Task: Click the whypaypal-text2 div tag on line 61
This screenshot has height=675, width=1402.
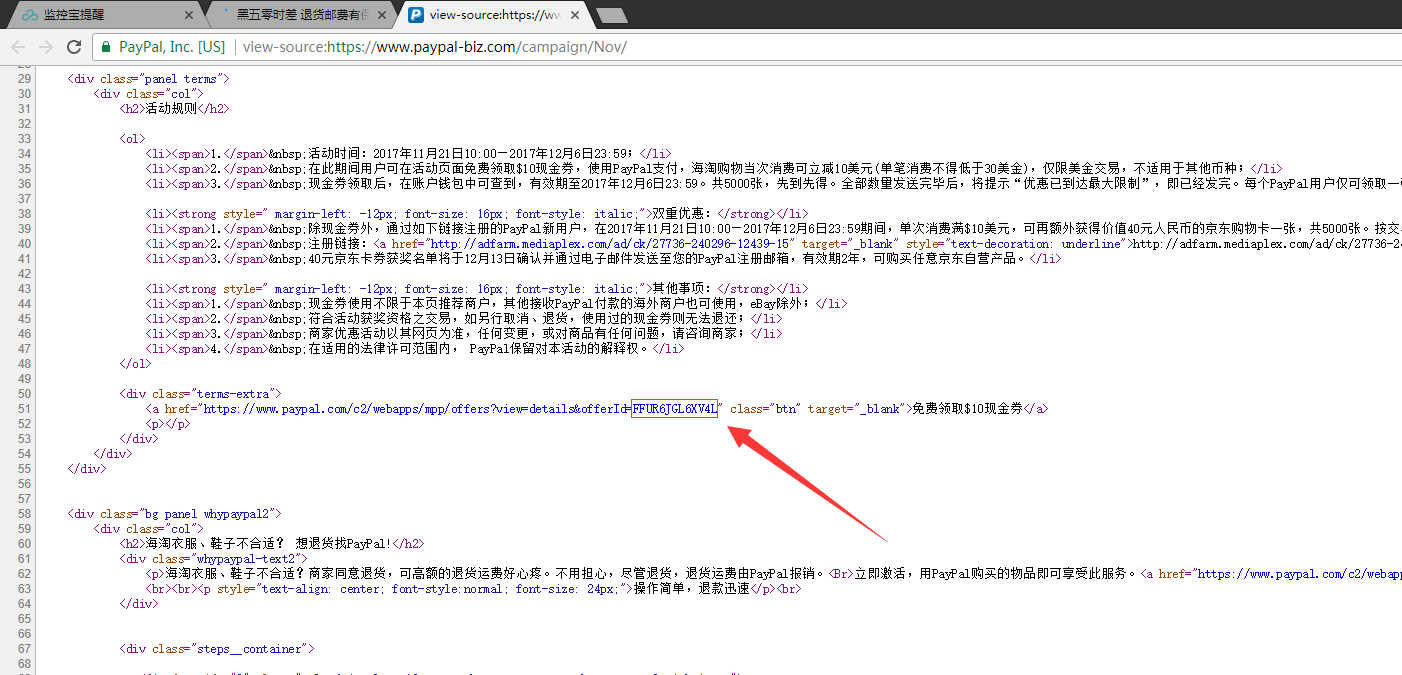Action: (x=214, y=558)
